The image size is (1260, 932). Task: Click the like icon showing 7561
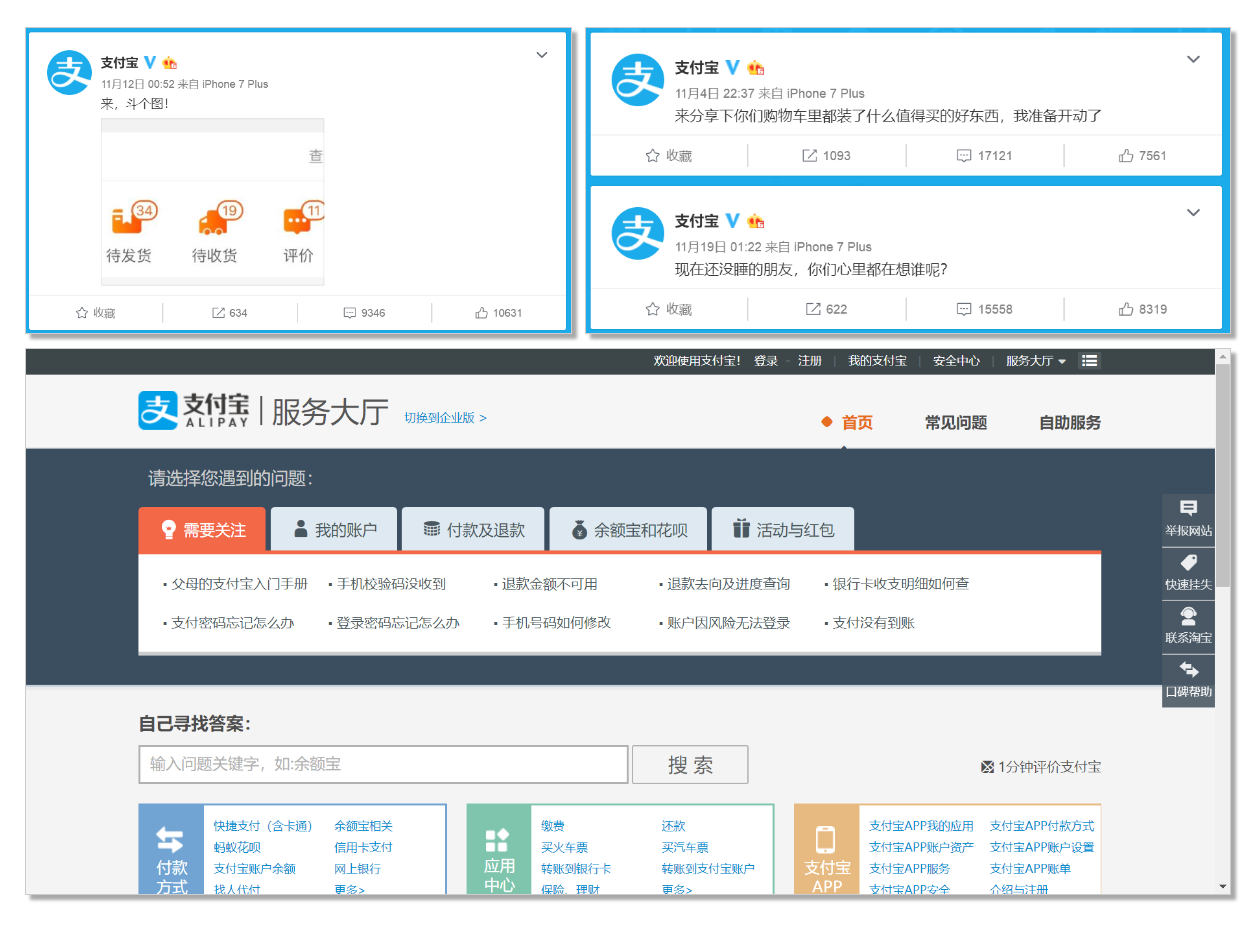pos(1126,156)
